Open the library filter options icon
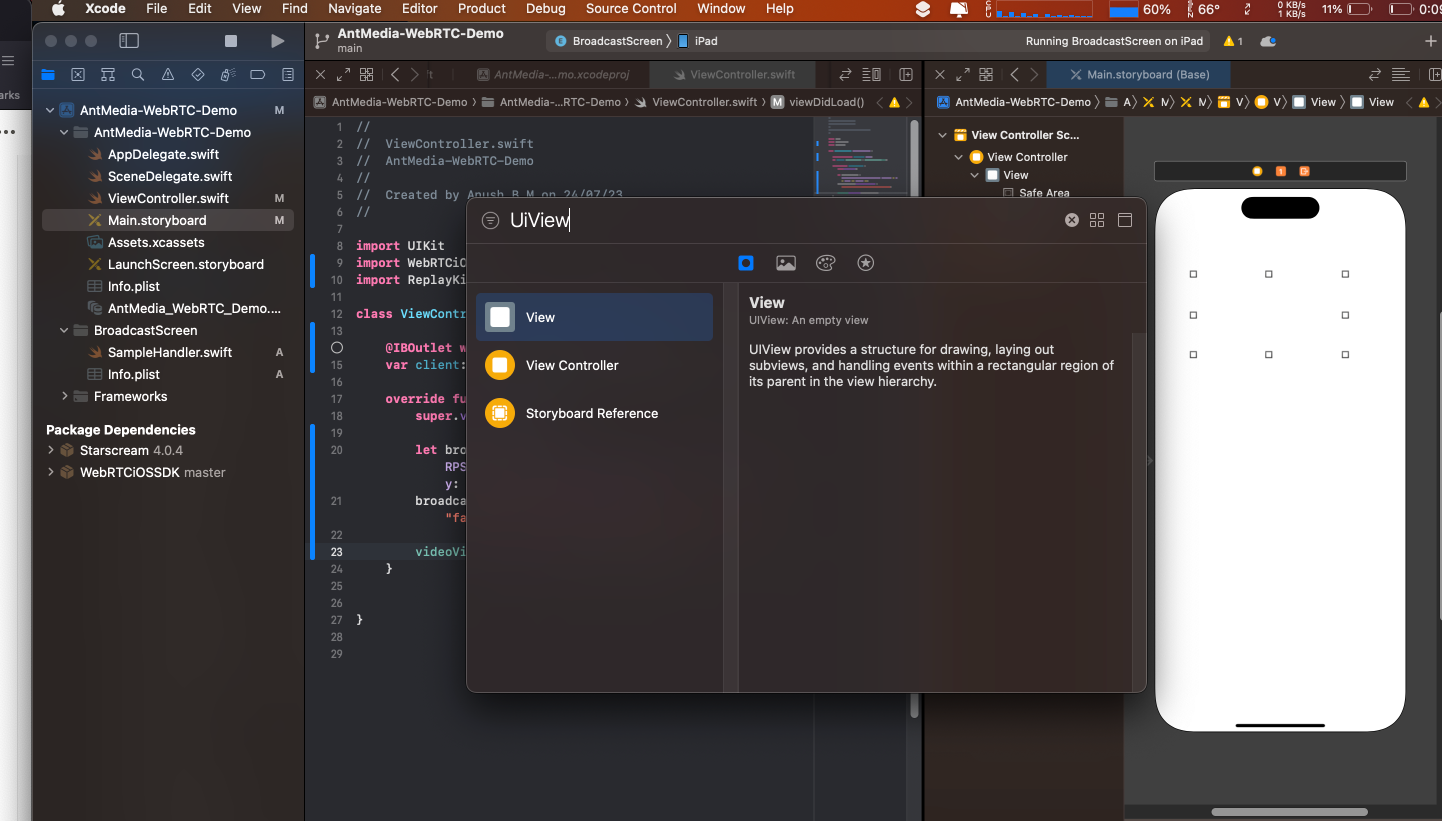The height and width of the screenshot is (821, 1442). coord(490,221)
